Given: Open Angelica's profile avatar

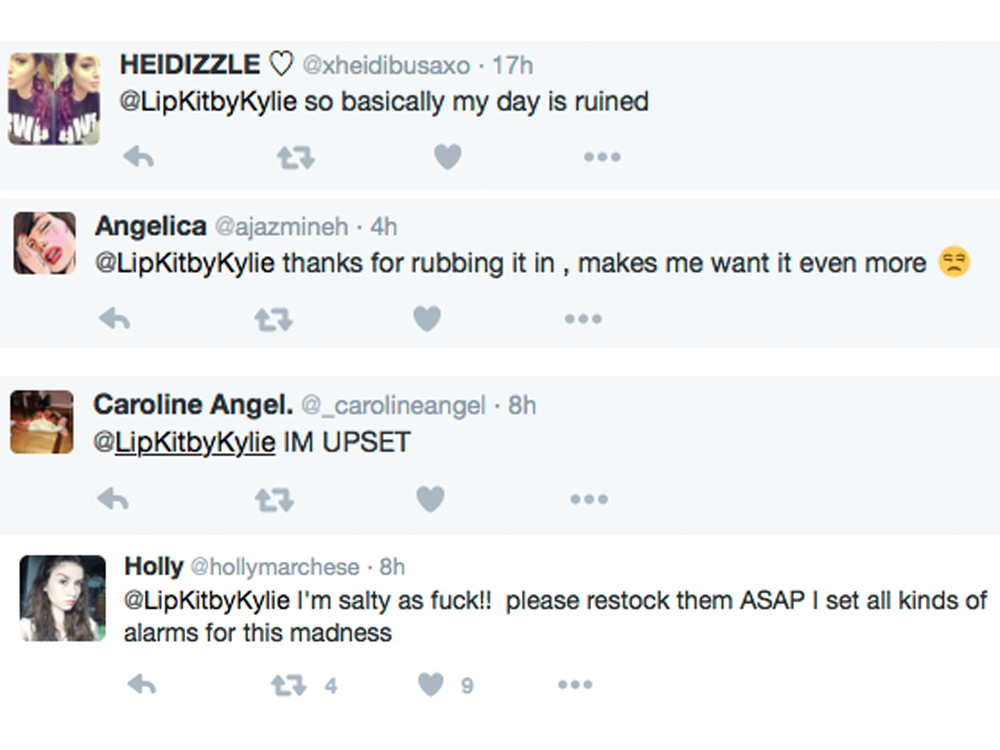Looking at the screenshot, I should tap(44, 243).
